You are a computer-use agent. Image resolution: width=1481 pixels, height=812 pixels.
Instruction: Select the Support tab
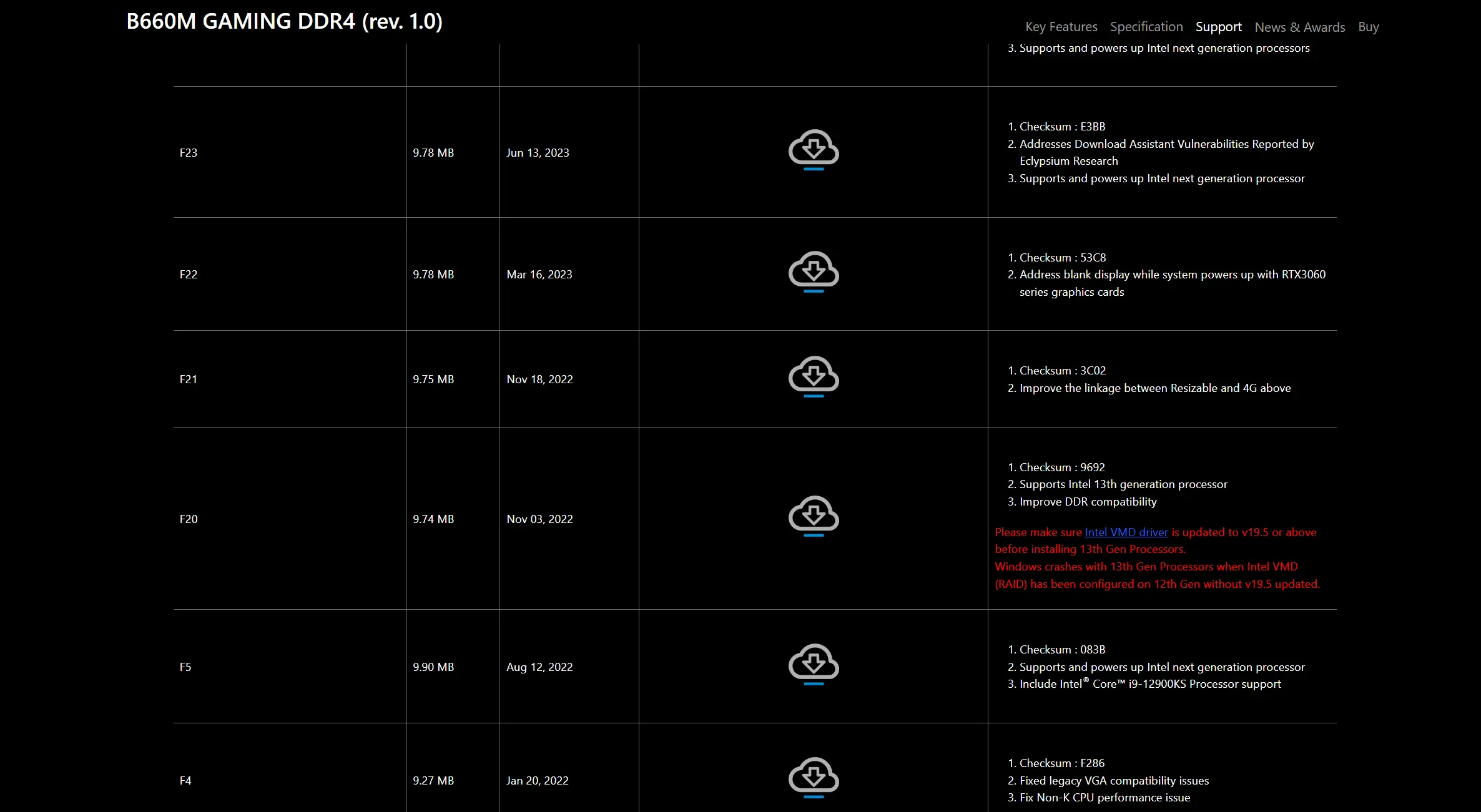point(1219,27)
